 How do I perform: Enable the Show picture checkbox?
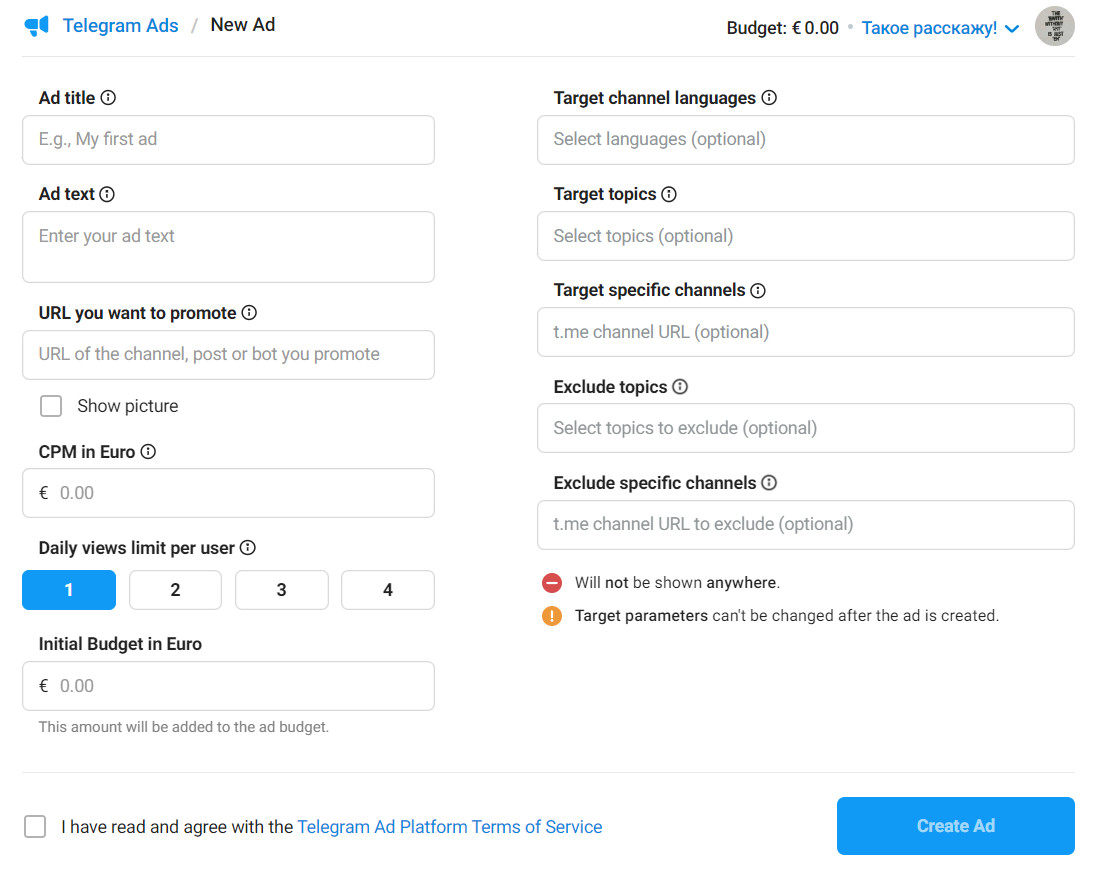51,406
